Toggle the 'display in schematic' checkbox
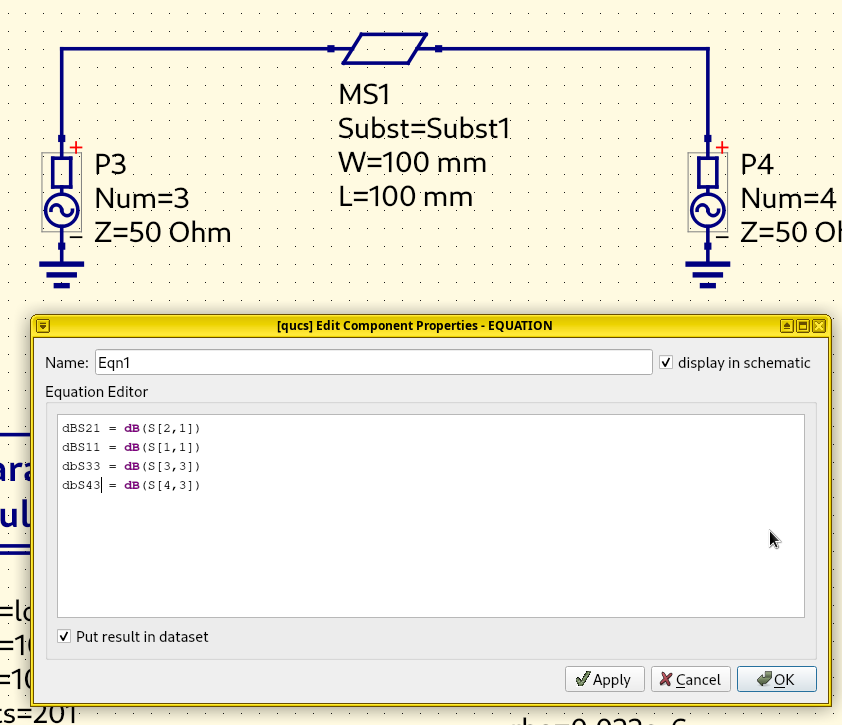Image resolution: width=842 pixels, height=725 pixels. tap(667, 362)
